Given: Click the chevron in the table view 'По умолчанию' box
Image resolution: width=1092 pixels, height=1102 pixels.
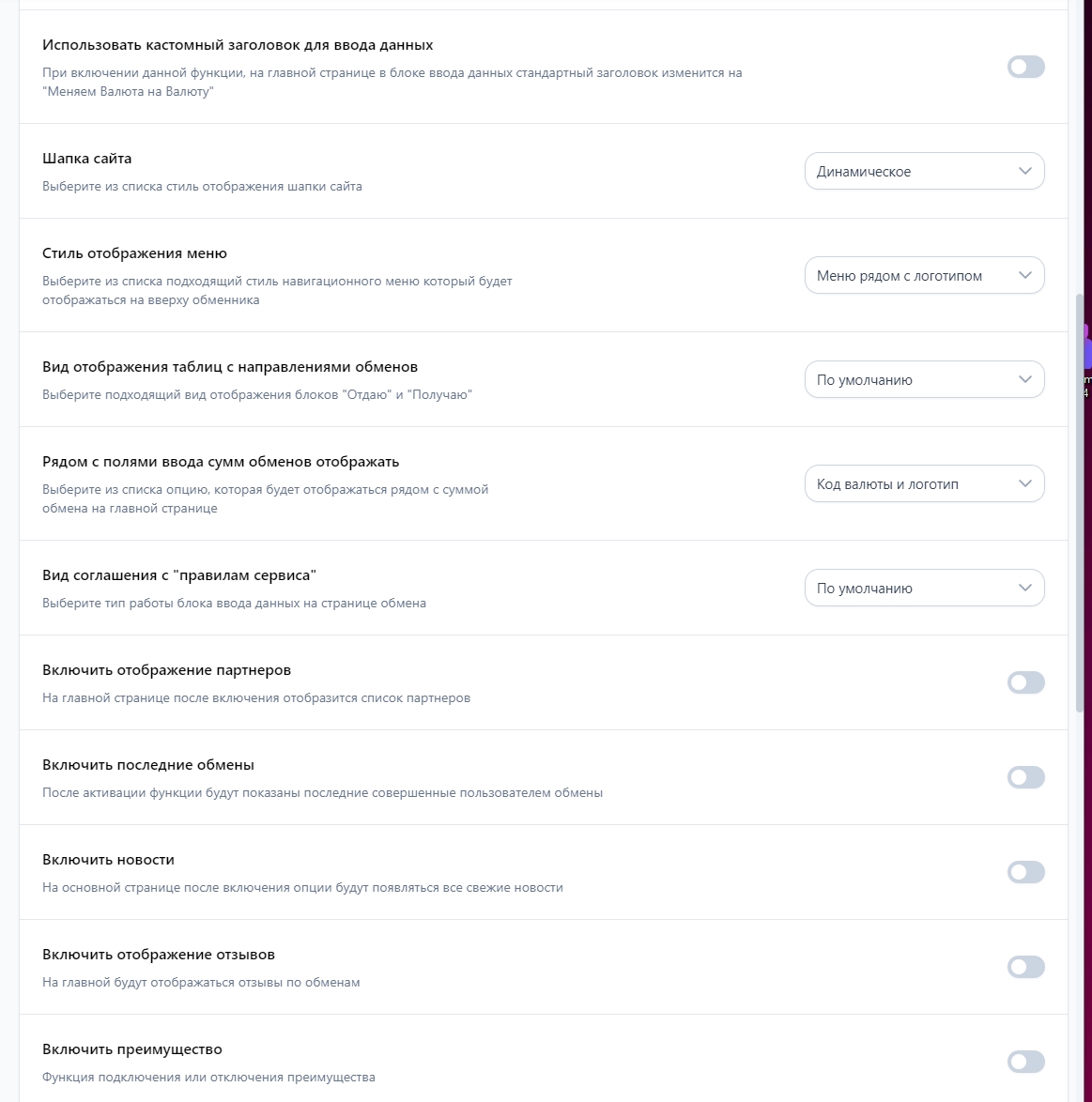Looking at the screenshot, I should point(1024,379).
